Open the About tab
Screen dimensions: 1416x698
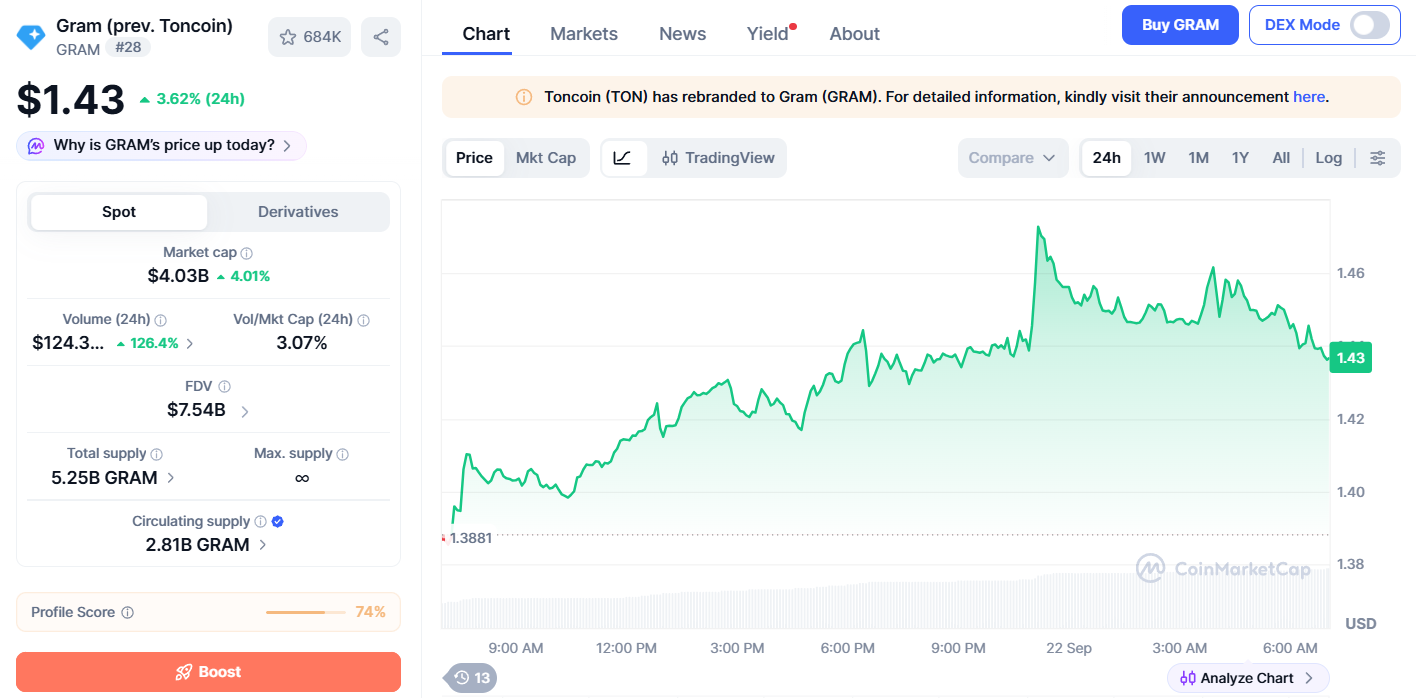click(855, 34)
